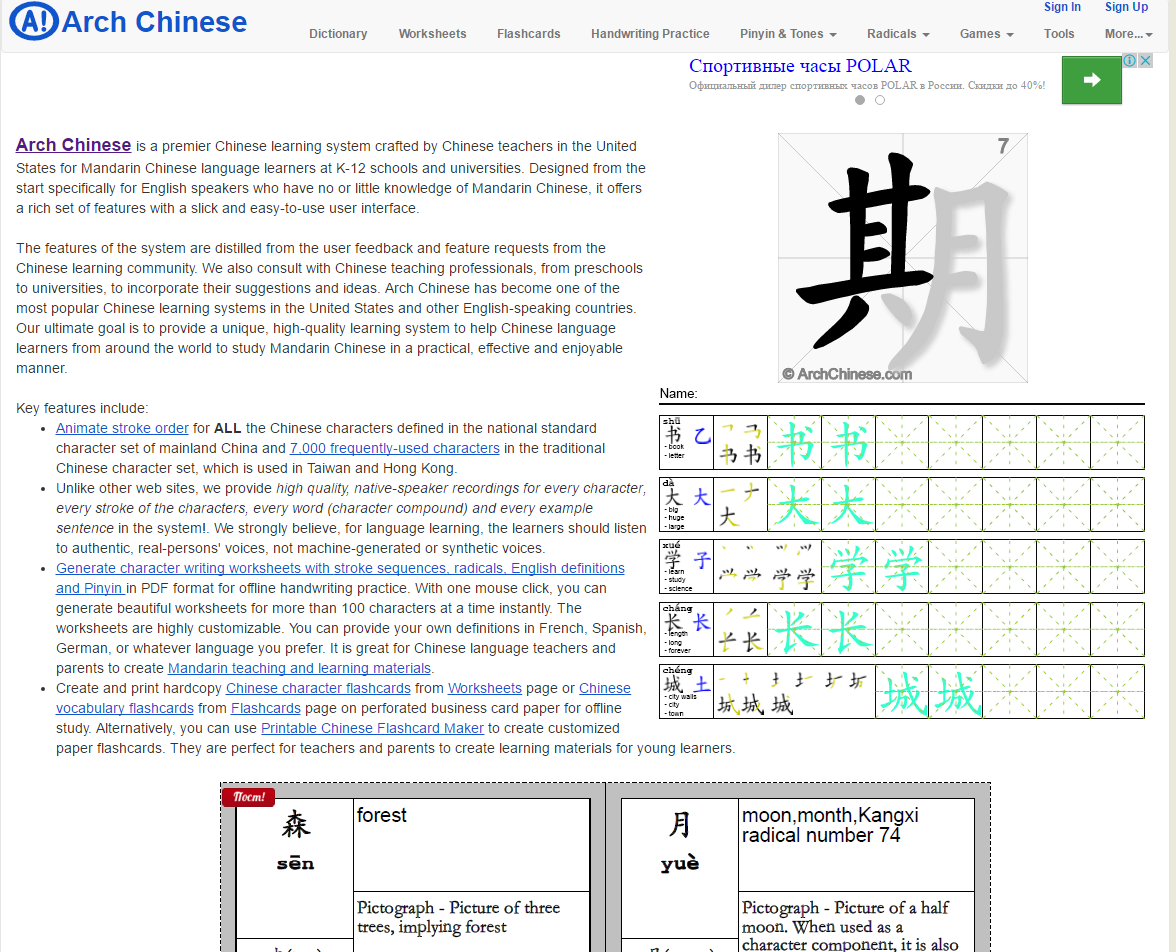The image size is (1176, 952).
Task: Open Printable Chinese Flashcard Maker link
Action: tap(372, 728)
